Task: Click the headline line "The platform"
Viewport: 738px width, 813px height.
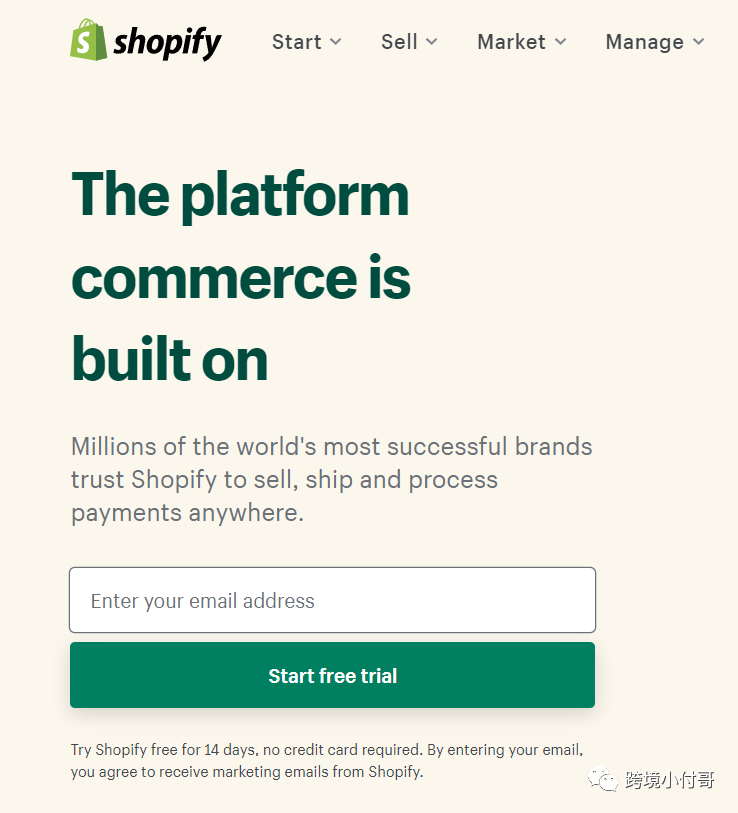Action: 240,193
